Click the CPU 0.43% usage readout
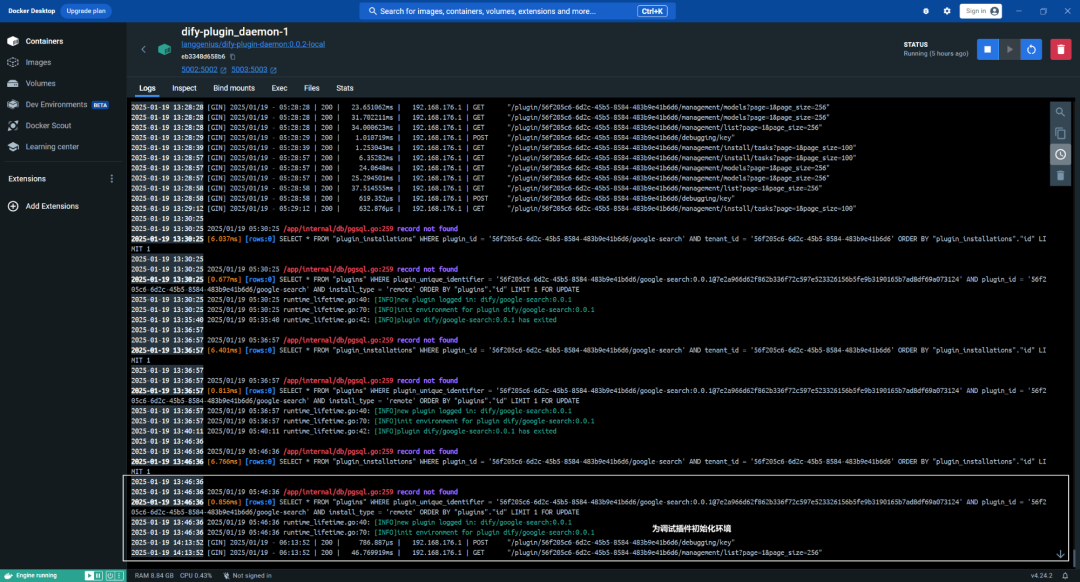This screenshot has width=1080, height=582. (196, 576)
